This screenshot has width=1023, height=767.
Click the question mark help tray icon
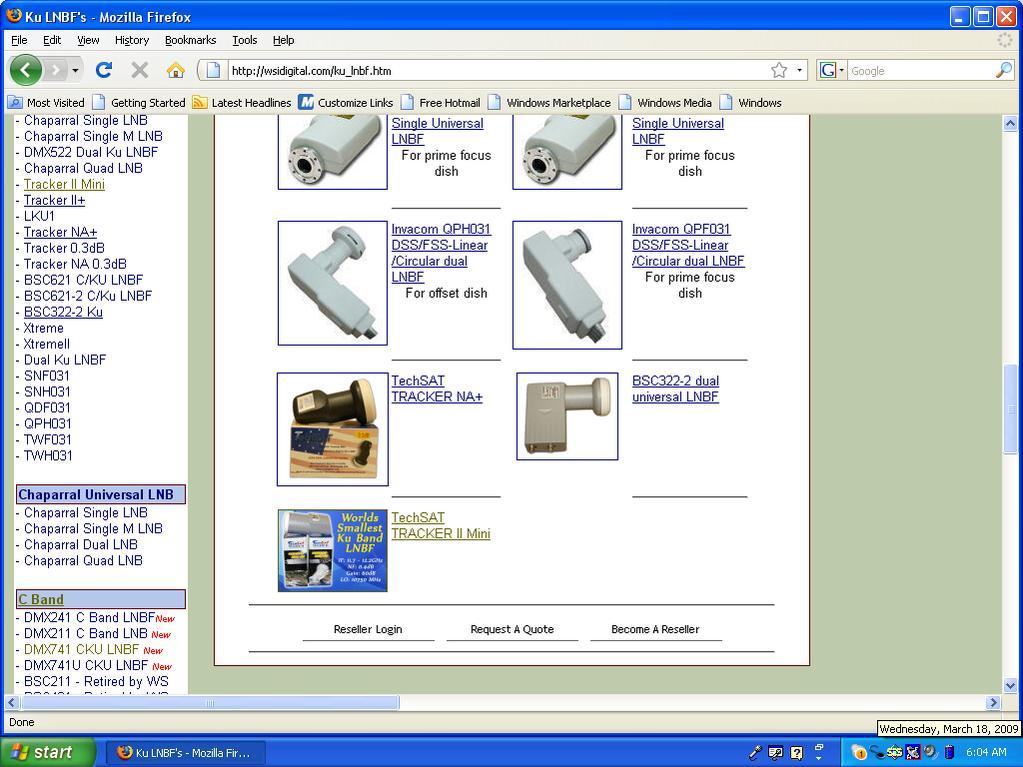tap(797, 753)
